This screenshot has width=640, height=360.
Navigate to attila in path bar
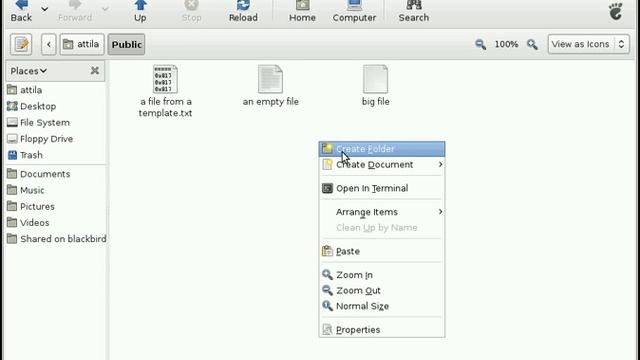82,44
